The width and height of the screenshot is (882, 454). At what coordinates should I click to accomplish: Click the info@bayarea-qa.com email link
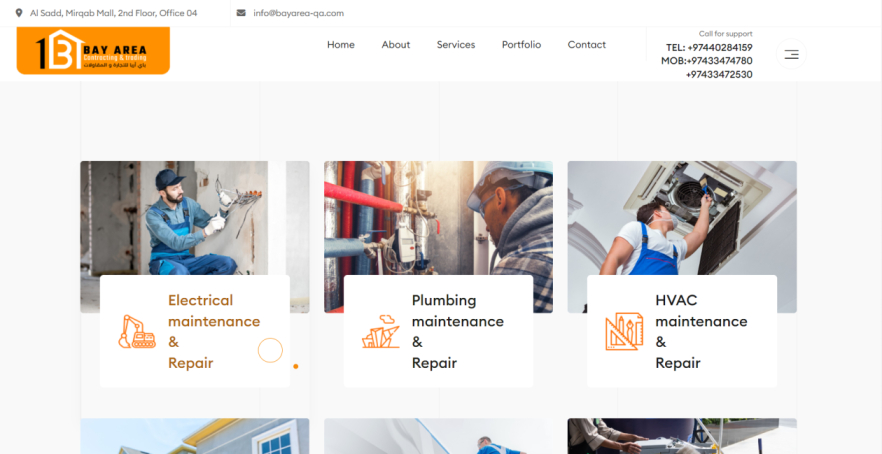[298, 13]
